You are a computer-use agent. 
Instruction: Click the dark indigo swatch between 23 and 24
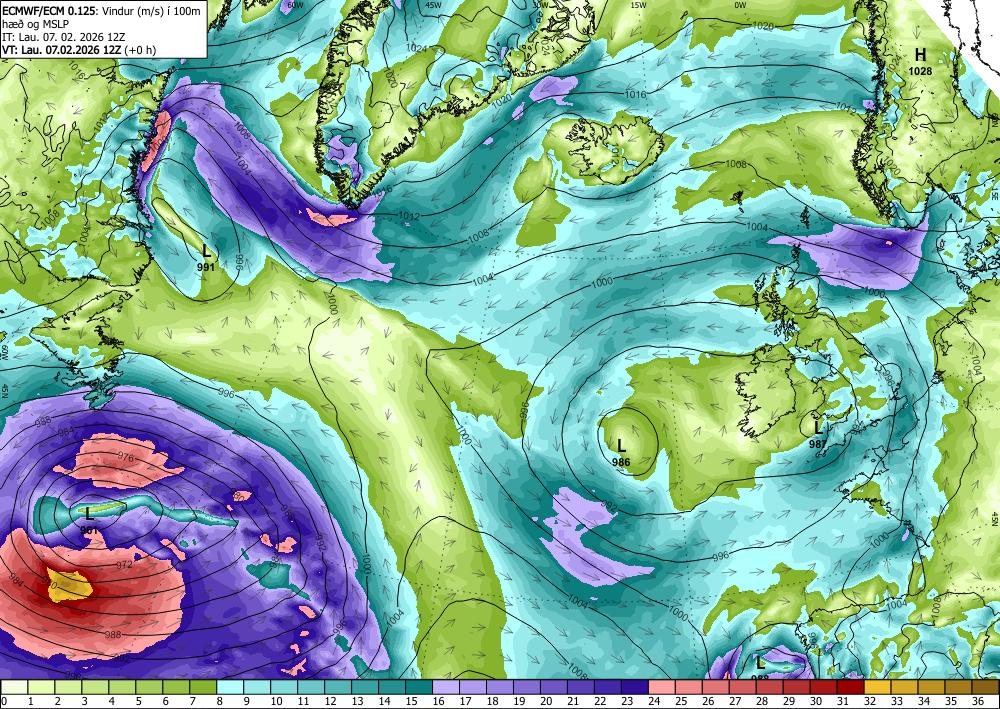tap(635, 687)
